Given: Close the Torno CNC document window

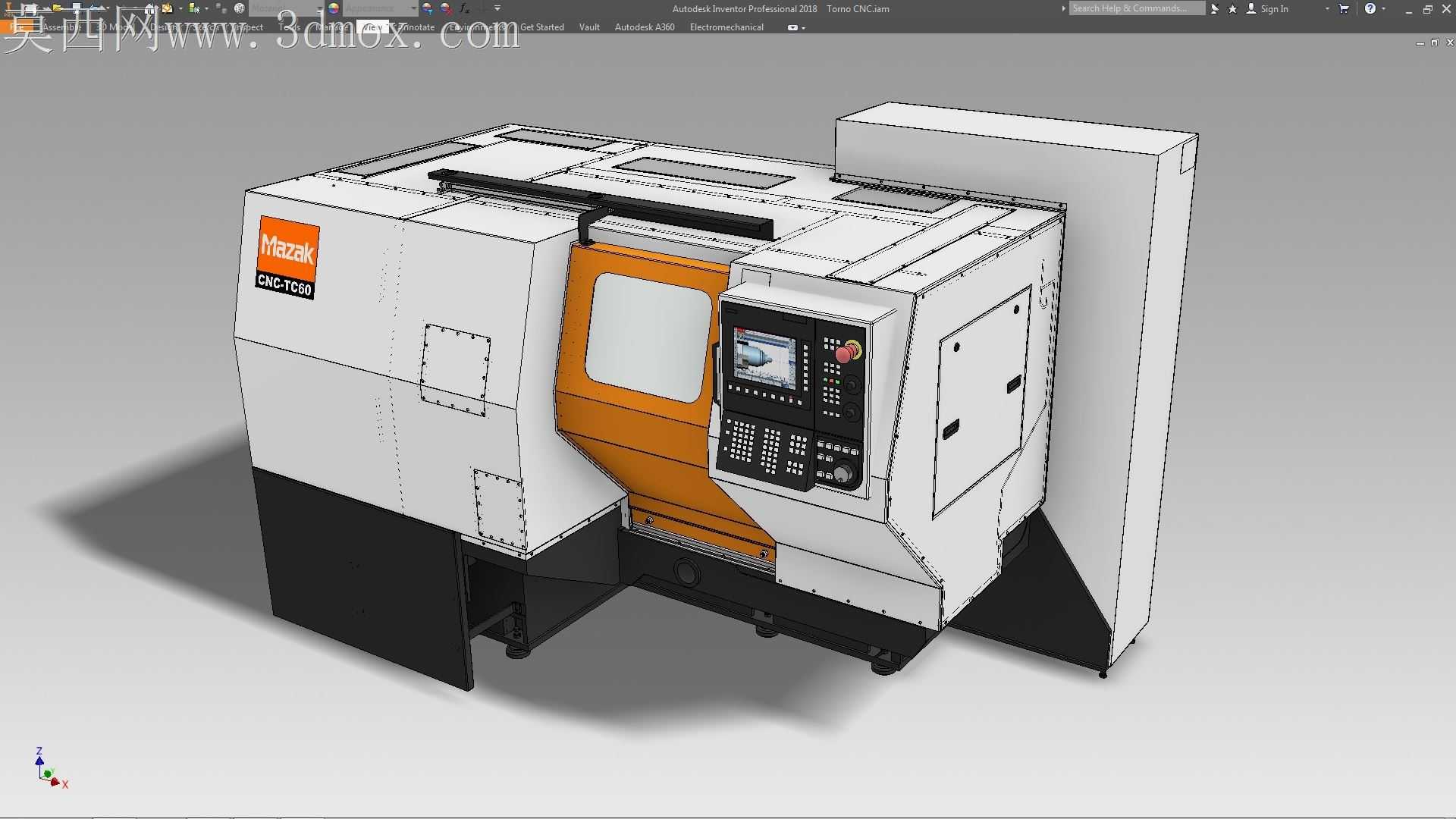Looking at the screenshot, I should pos(1449,43).
